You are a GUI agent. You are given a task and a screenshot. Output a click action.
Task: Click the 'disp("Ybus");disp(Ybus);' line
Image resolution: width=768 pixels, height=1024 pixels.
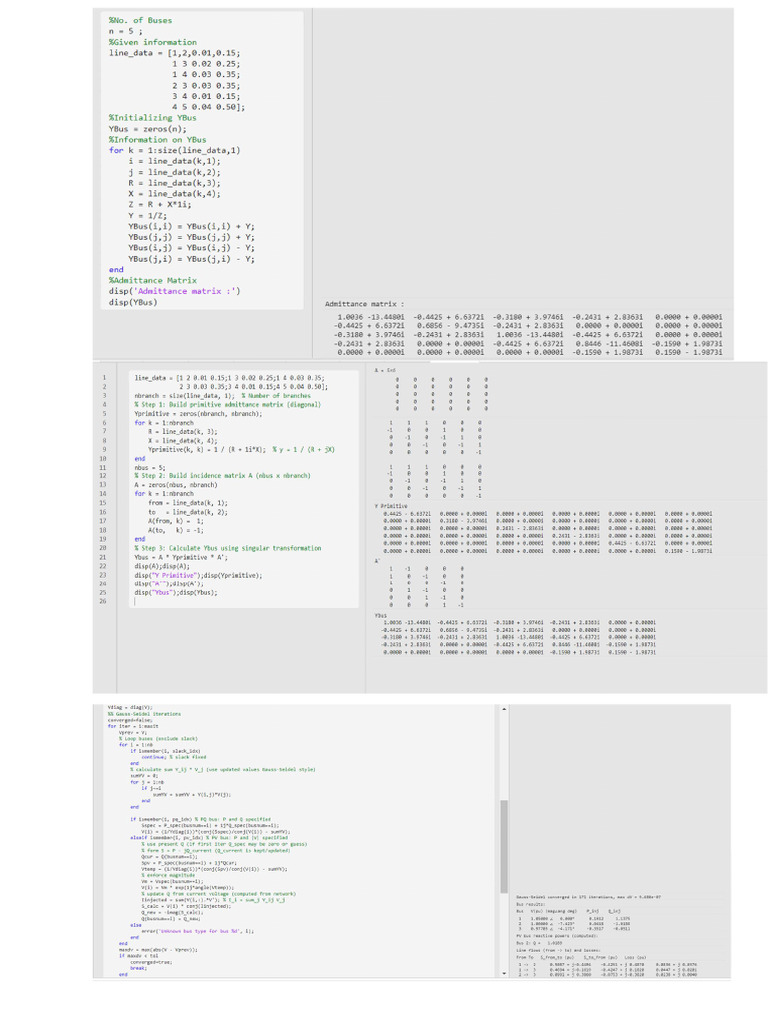[x=176, y=592]
